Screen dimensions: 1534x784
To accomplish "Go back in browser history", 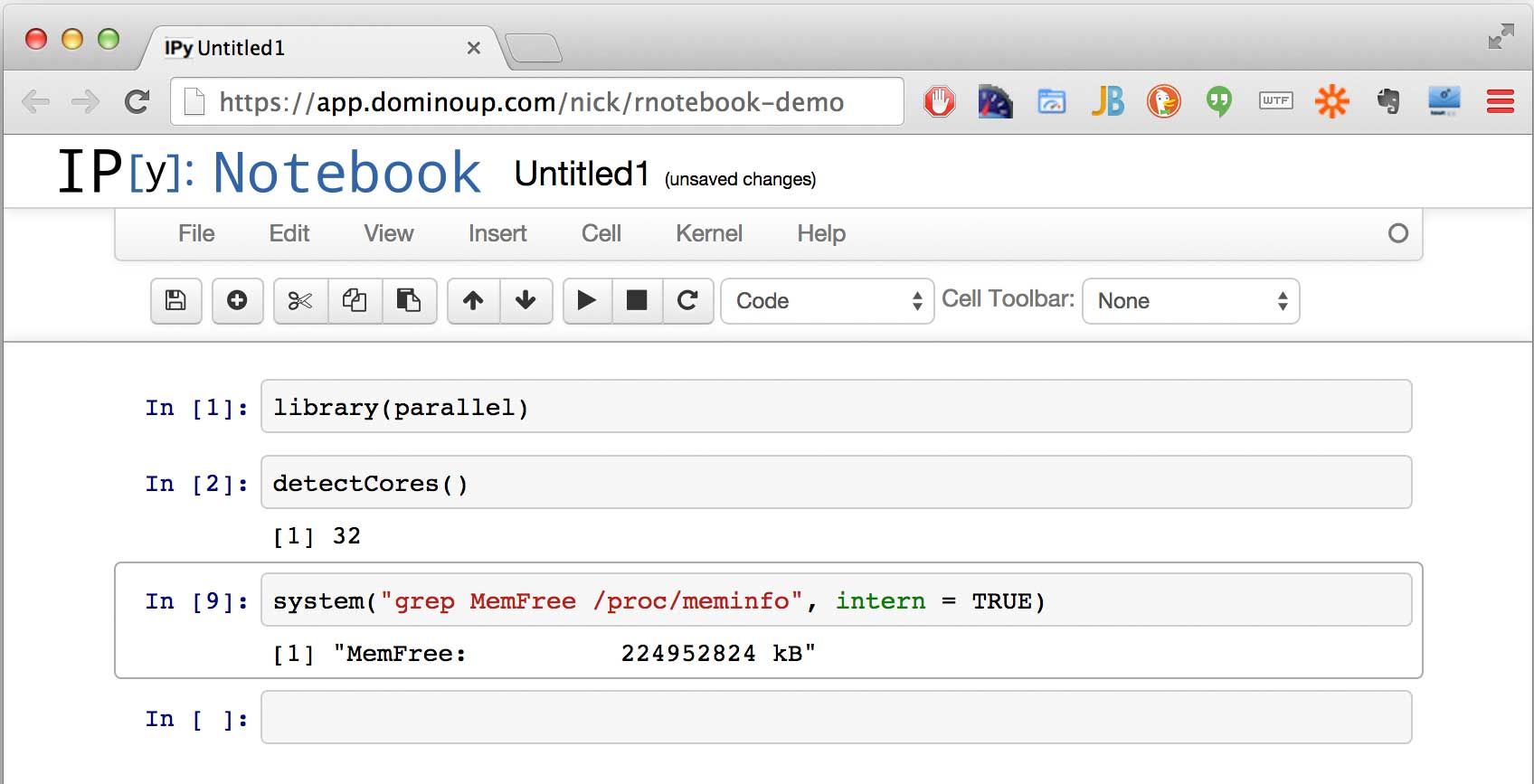I will coord(35,101).
